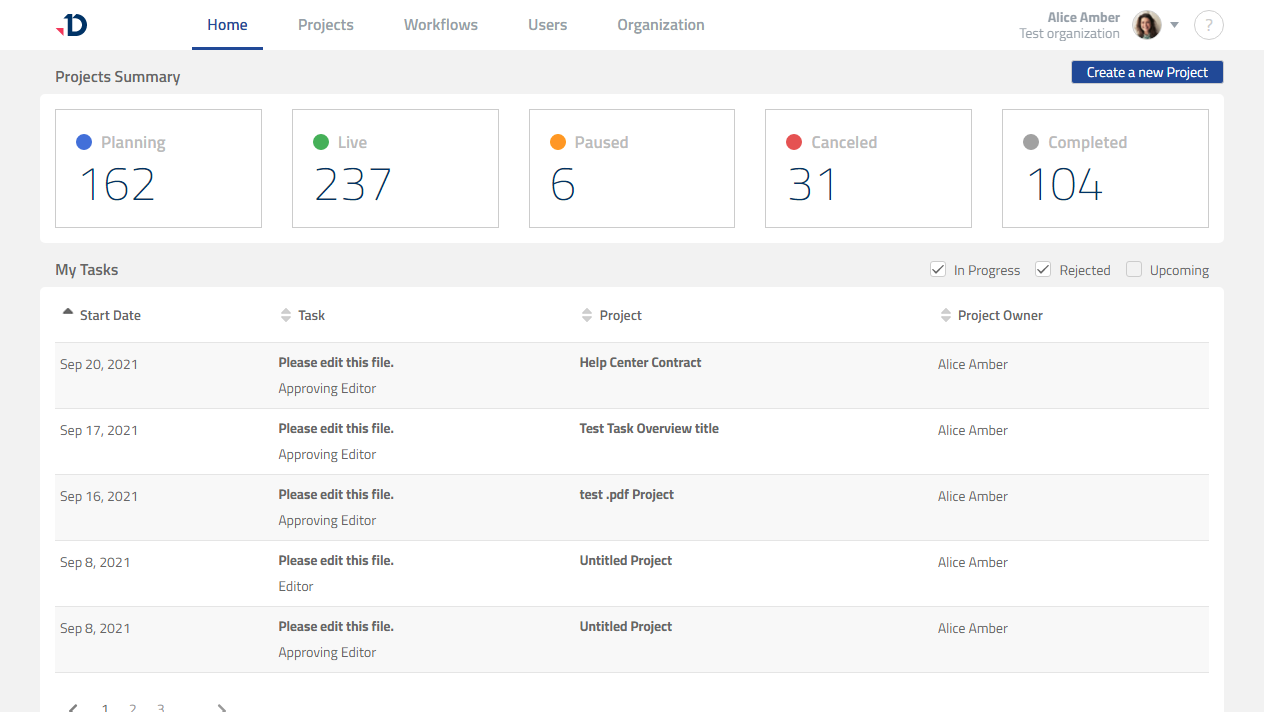This screenshot has width=1264, height=712.
Task: Switch to the Projects tab
Action: [x=325, y=24]
